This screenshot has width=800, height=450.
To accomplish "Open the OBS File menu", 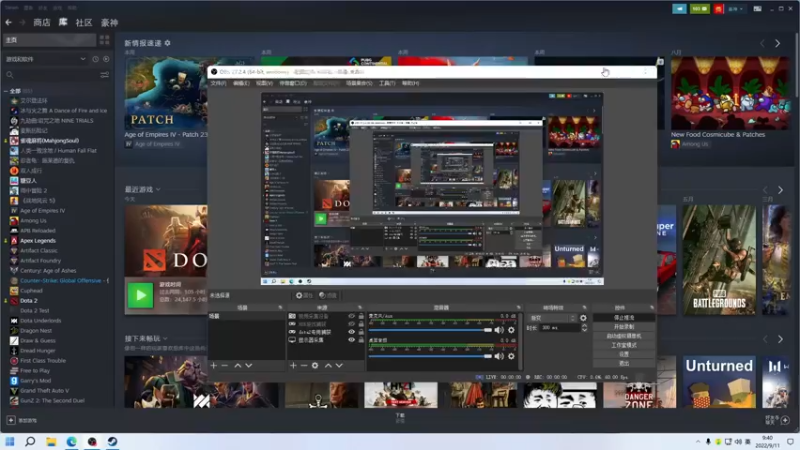I will [x=218, y=83].
